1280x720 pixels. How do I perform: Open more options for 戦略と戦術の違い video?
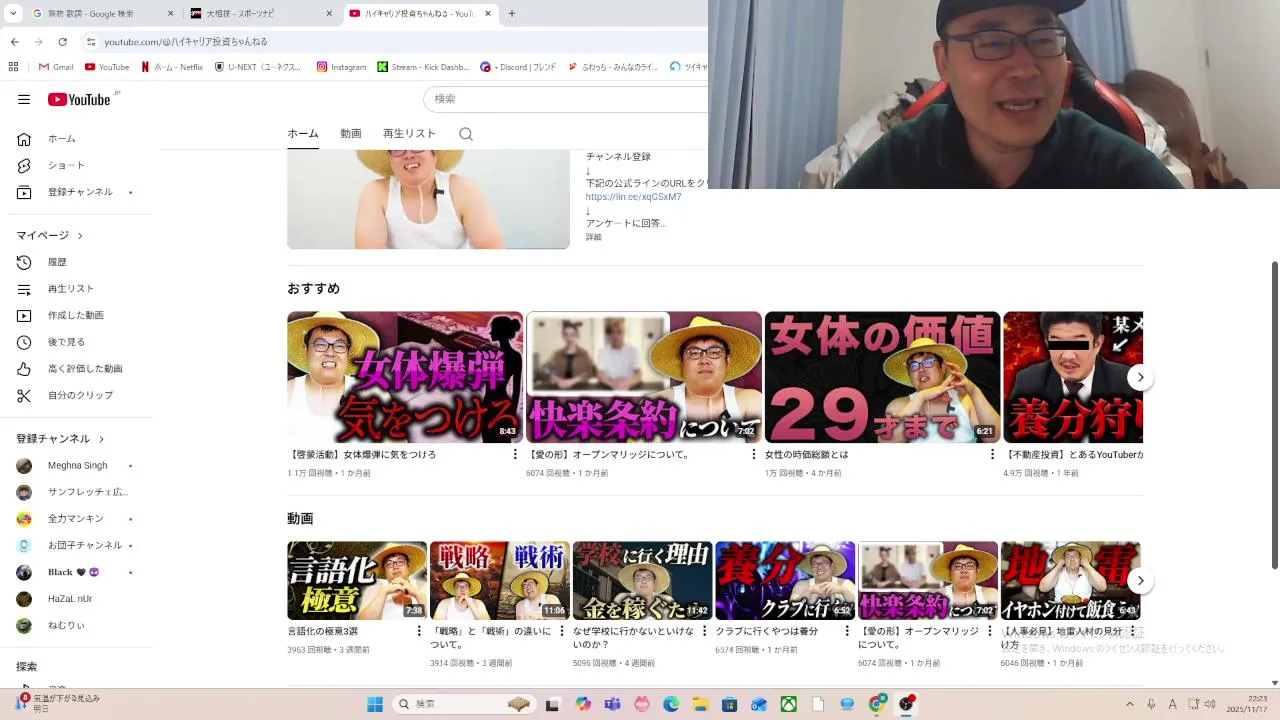562,631
